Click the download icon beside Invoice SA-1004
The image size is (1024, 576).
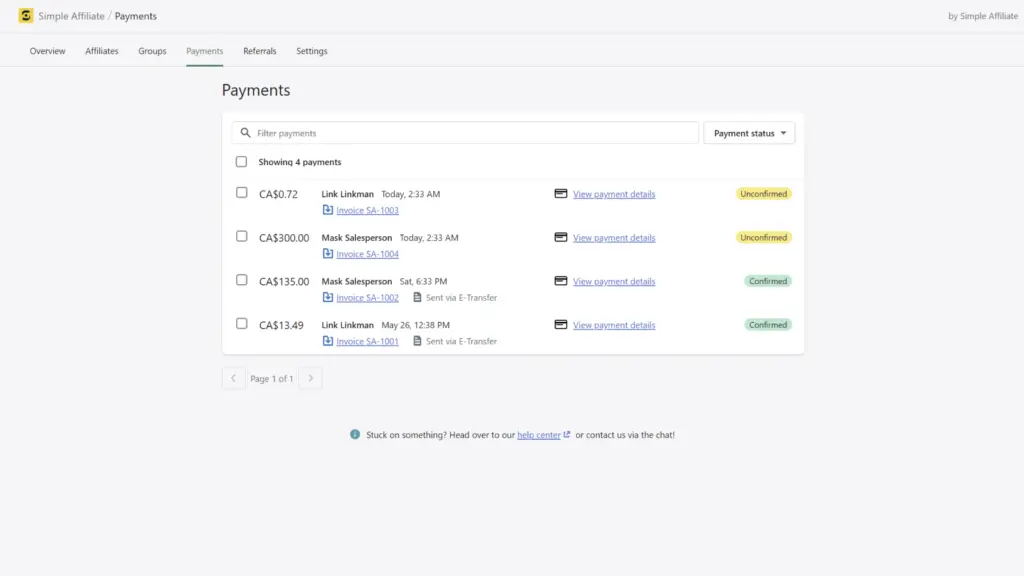pyautogui.click(x=328, y=254)
